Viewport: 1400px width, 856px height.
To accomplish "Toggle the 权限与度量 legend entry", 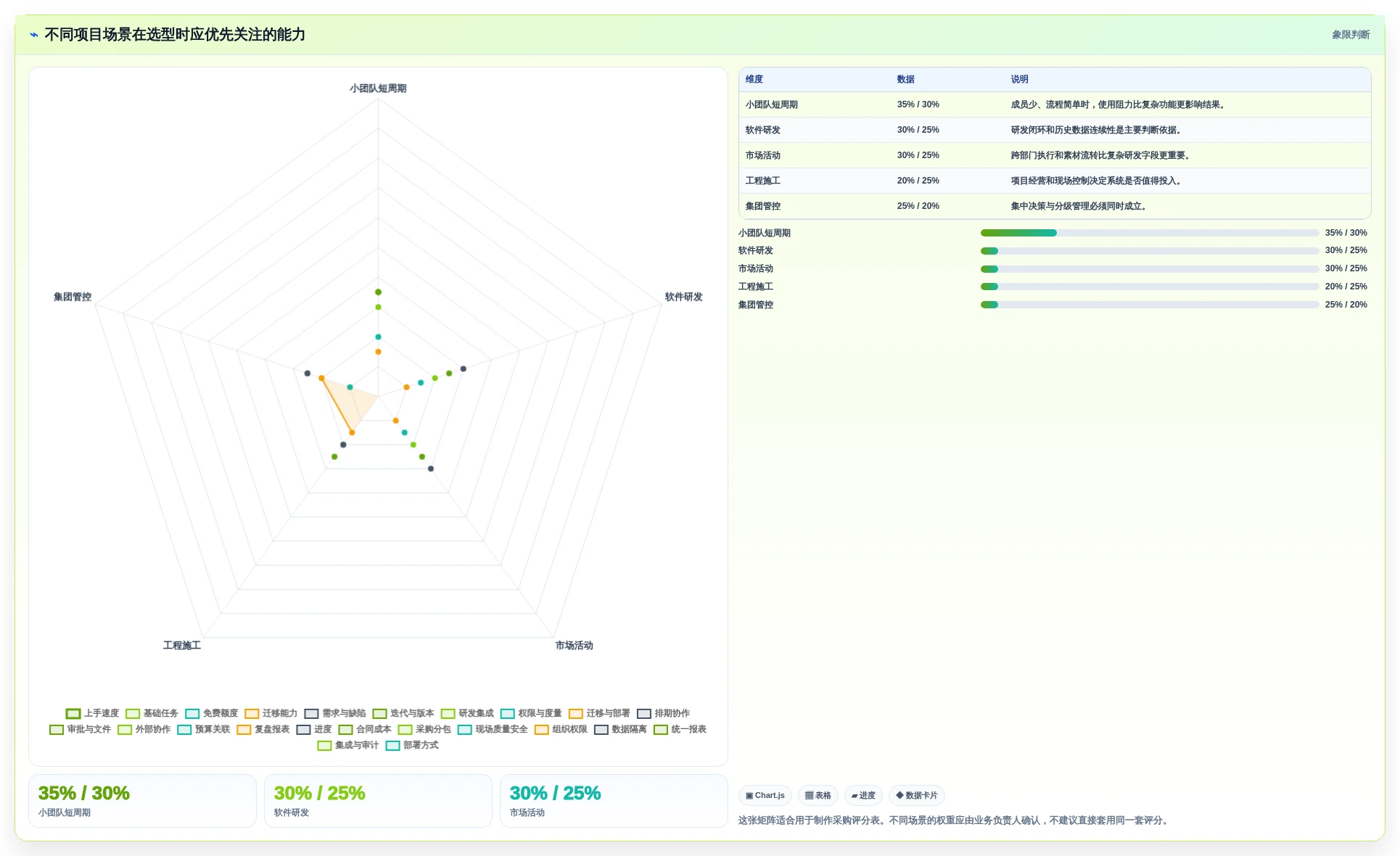I will point(530,714).
